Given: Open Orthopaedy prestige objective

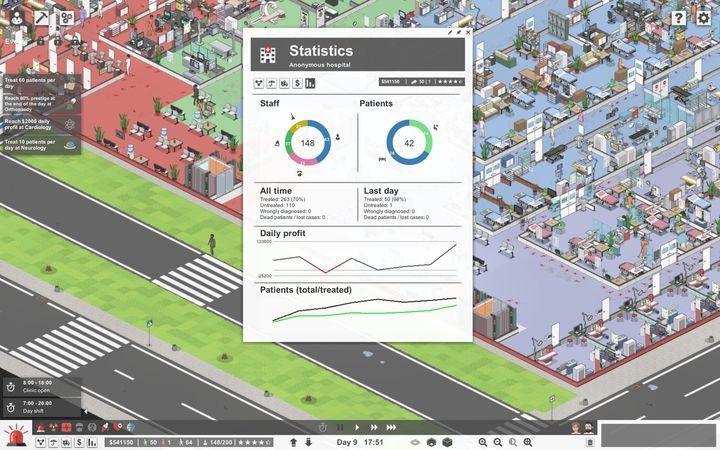Looking at the screenshot, I should tap(40, 104).
